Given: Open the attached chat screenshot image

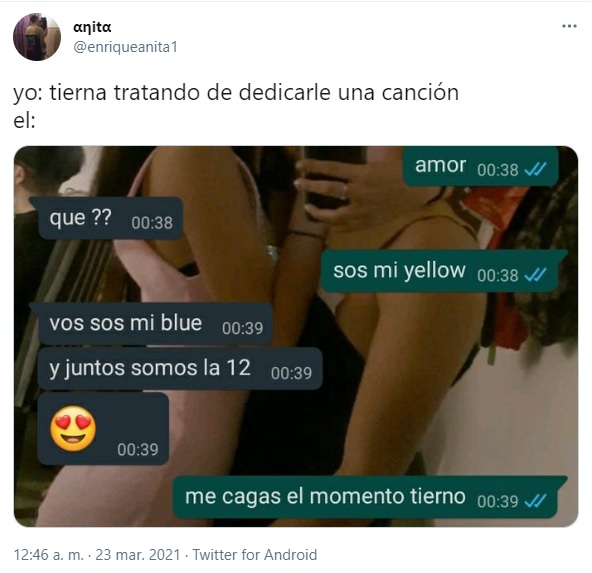Looking at the screenshot, I should pos(296,336).
